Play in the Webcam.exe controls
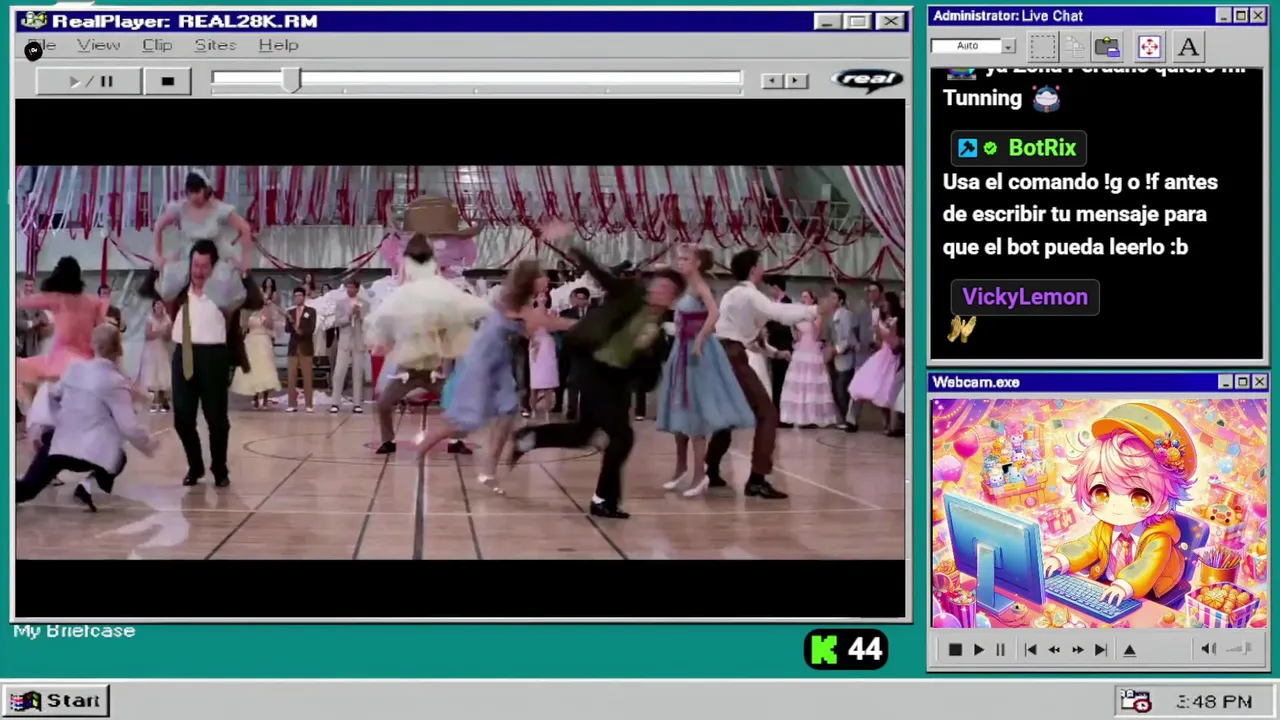The height and width of the screenshot is (720, 1280). 978,650
